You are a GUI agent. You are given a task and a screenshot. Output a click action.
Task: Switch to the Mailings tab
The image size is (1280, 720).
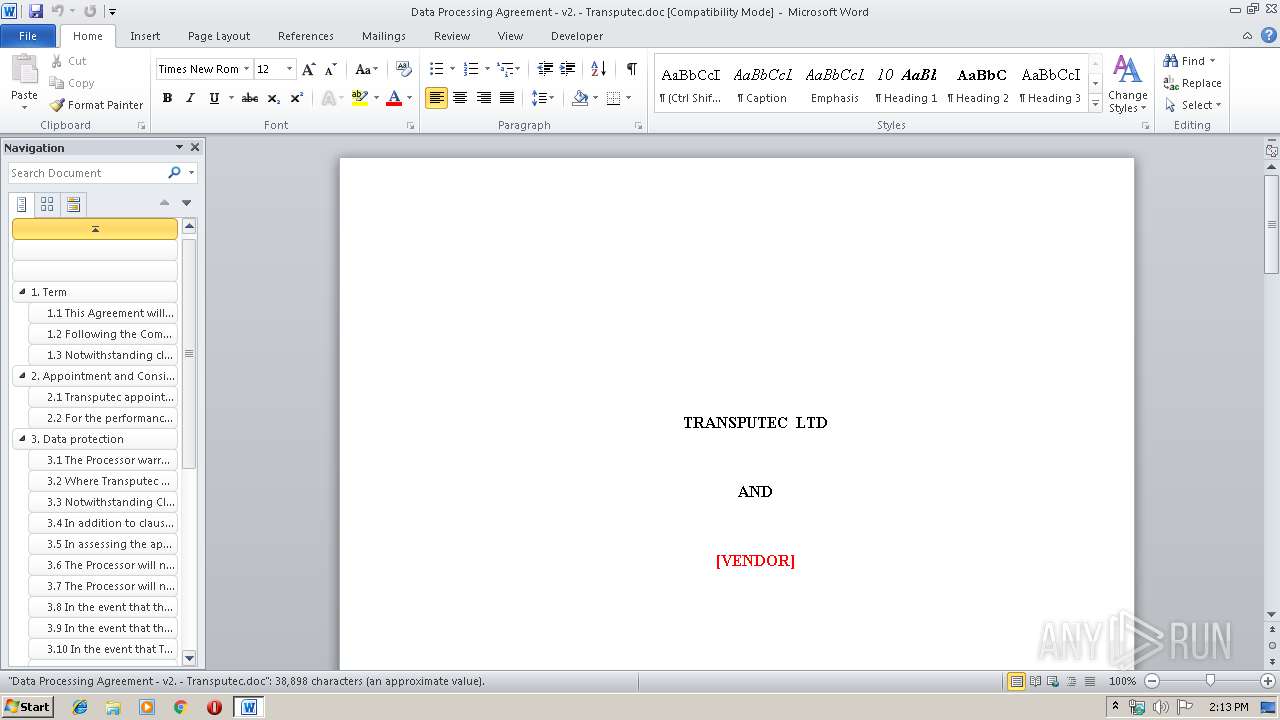(x=384, y=36)
